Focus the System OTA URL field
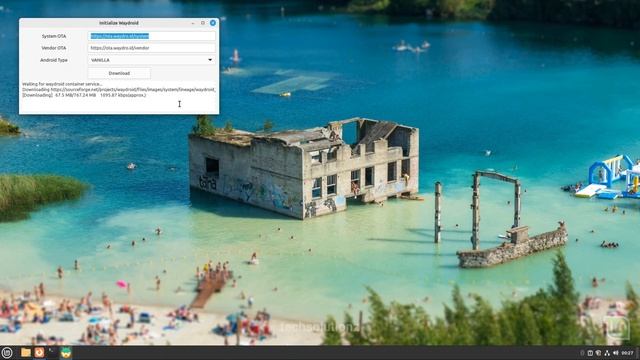 [151, 36]
